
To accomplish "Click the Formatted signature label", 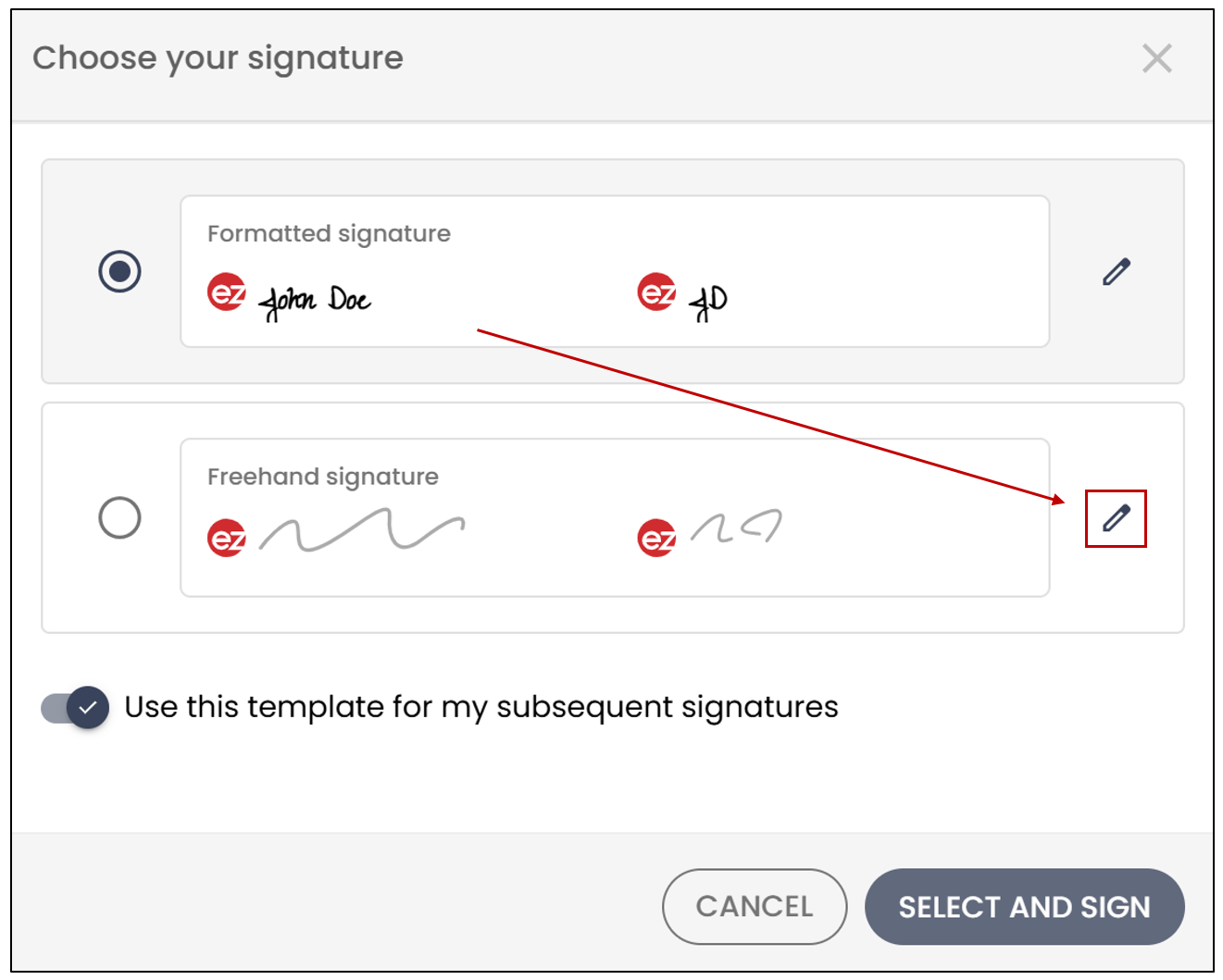I will 329,234.
